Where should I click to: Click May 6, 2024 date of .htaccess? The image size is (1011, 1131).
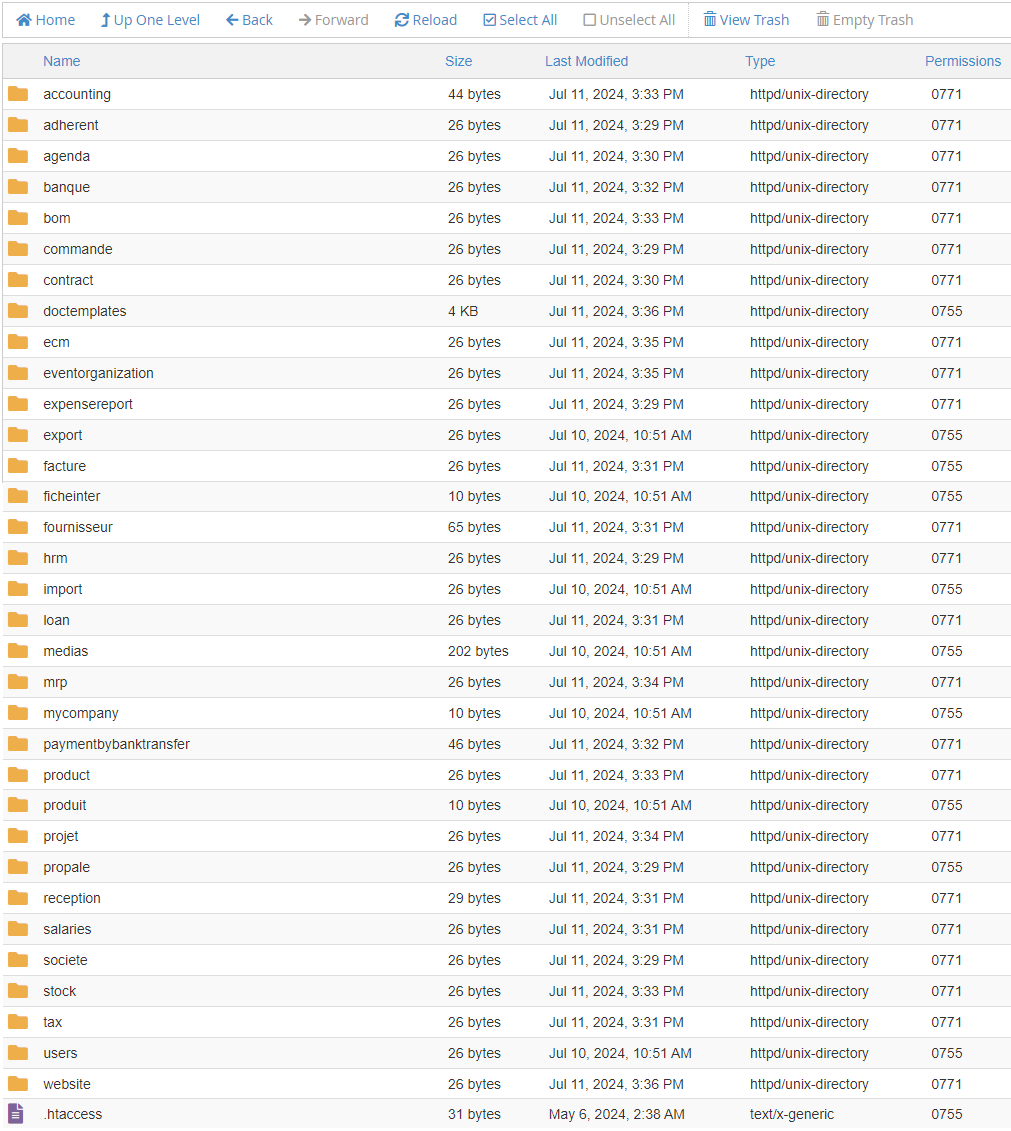pyautogui.click(x=617, y=1115)
